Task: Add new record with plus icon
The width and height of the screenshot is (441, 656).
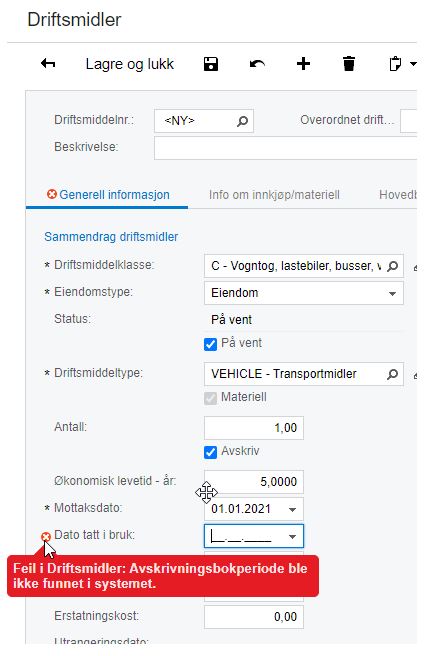Action: 303,64
